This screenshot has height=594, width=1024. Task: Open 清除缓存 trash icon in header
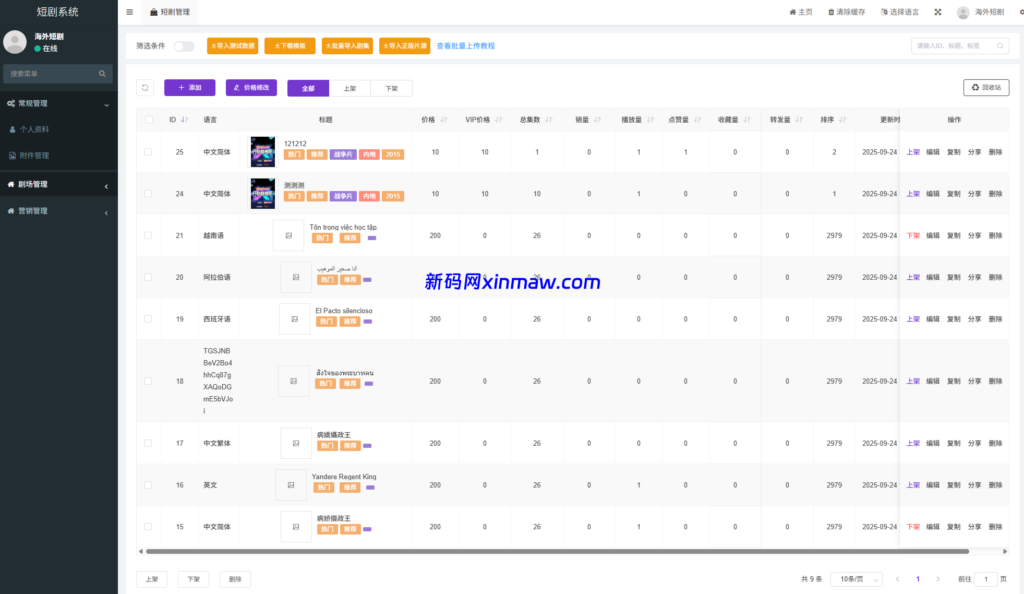pos(832,12)
